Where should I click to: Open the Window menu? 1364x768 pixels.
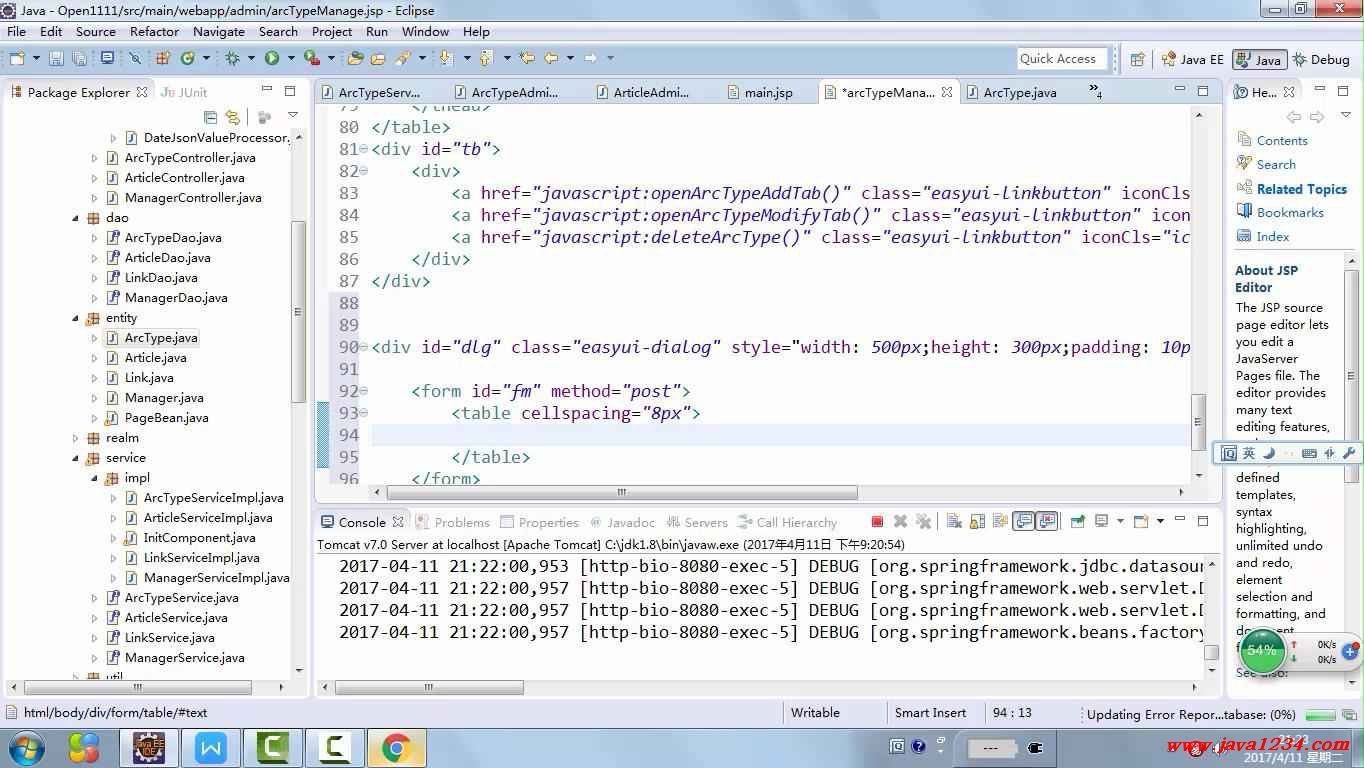click(425, 31)
